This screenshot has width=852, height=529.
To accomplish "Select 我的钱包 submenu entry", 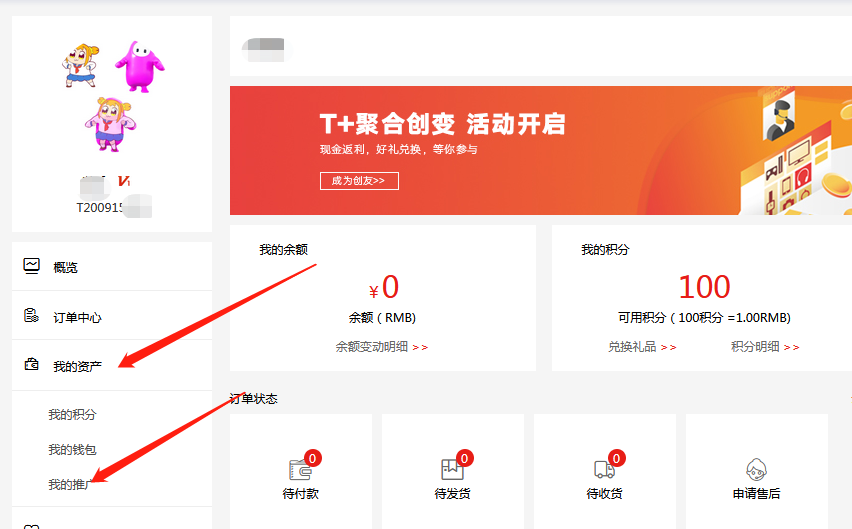I will [72, 450].
